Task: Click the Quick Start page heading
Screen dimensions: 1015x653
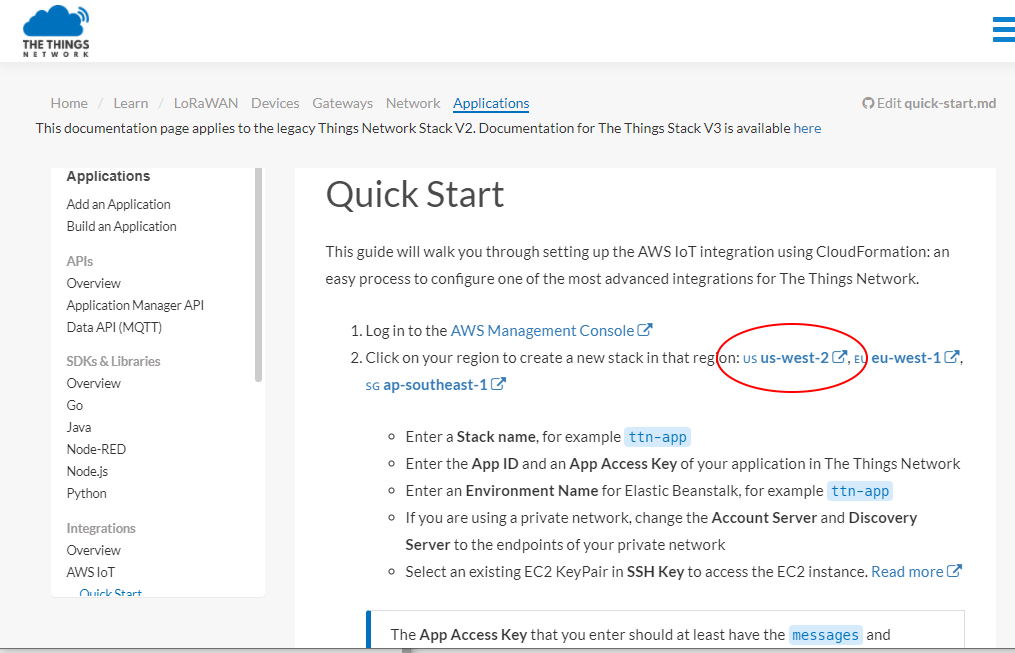Action: point(415,194)
